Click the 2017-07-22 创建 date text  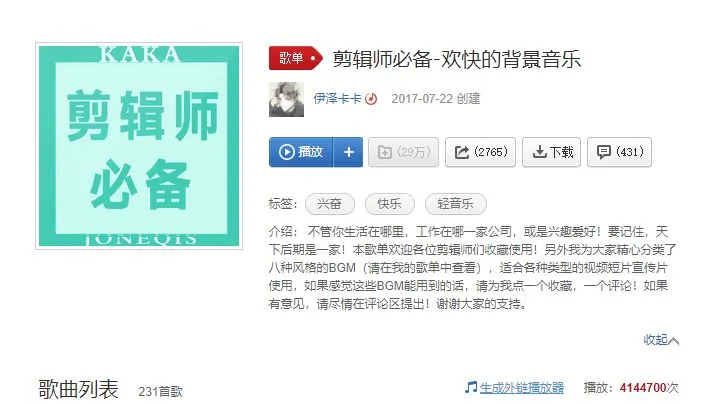pyautogui.click(x=436, y=98)
